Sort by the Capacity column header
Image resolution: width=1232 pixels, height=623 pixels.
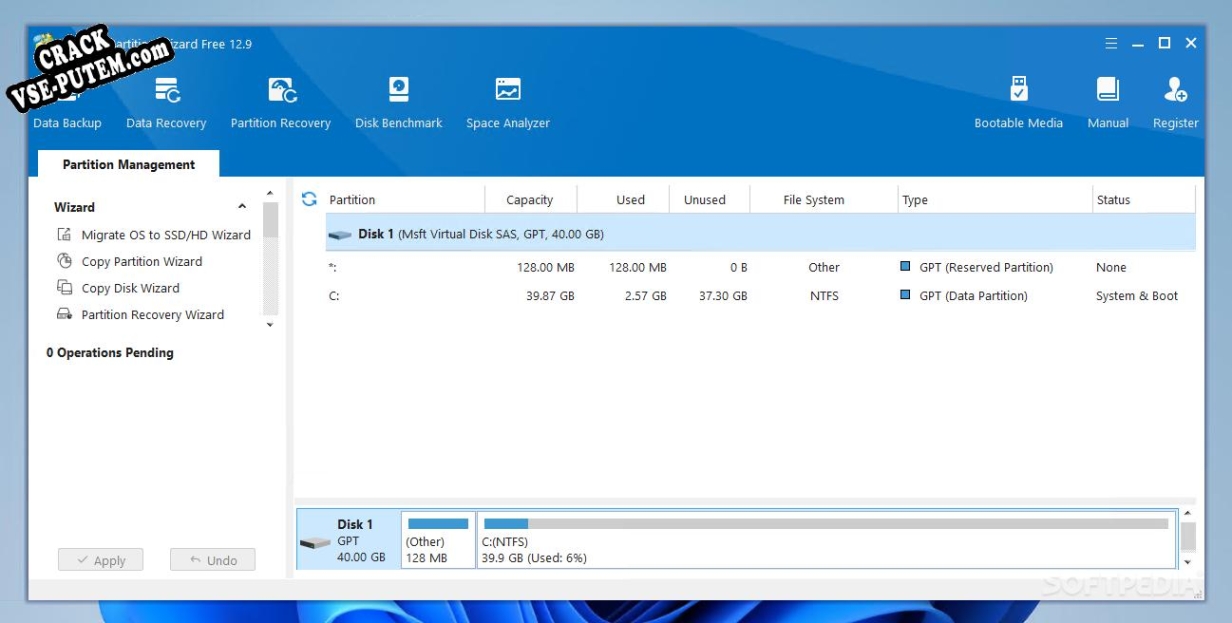click(x=531, y=200)
